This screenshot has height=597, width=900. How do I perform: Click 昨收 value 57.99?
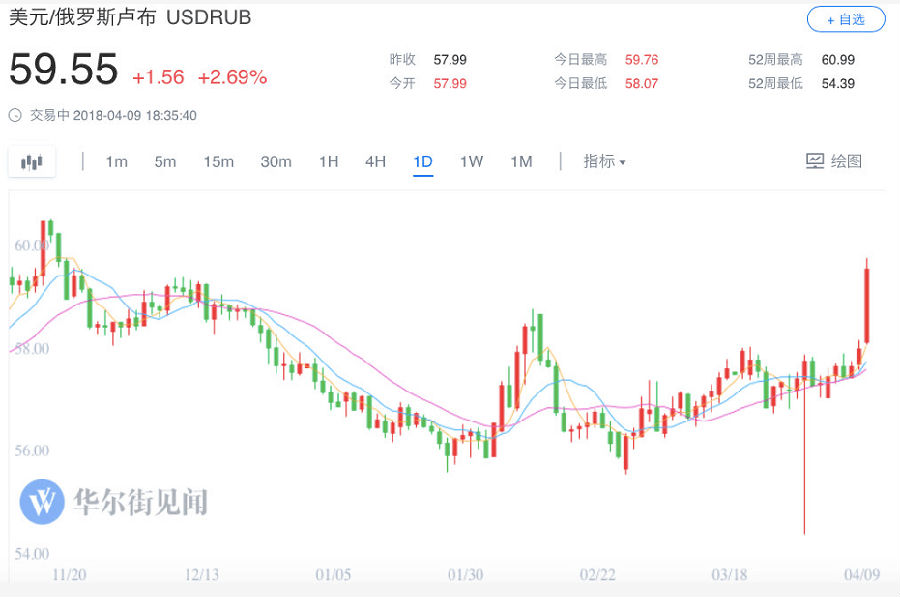click(450, 60)
